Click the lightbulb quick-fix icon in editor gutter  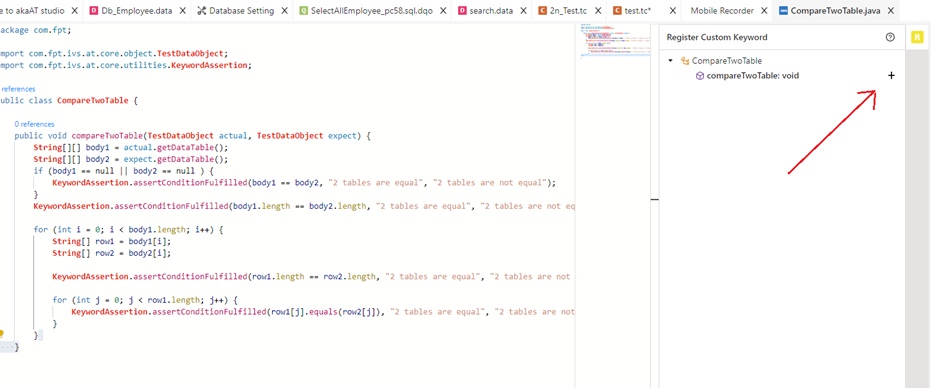click(2, 335)
